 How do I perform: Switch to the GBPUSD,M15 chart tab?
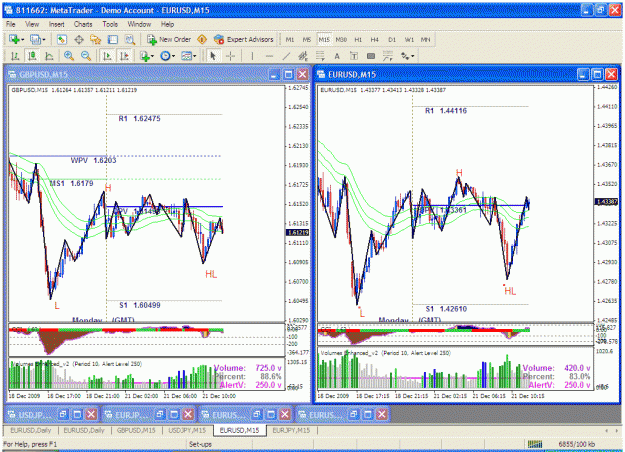[136, 430]
